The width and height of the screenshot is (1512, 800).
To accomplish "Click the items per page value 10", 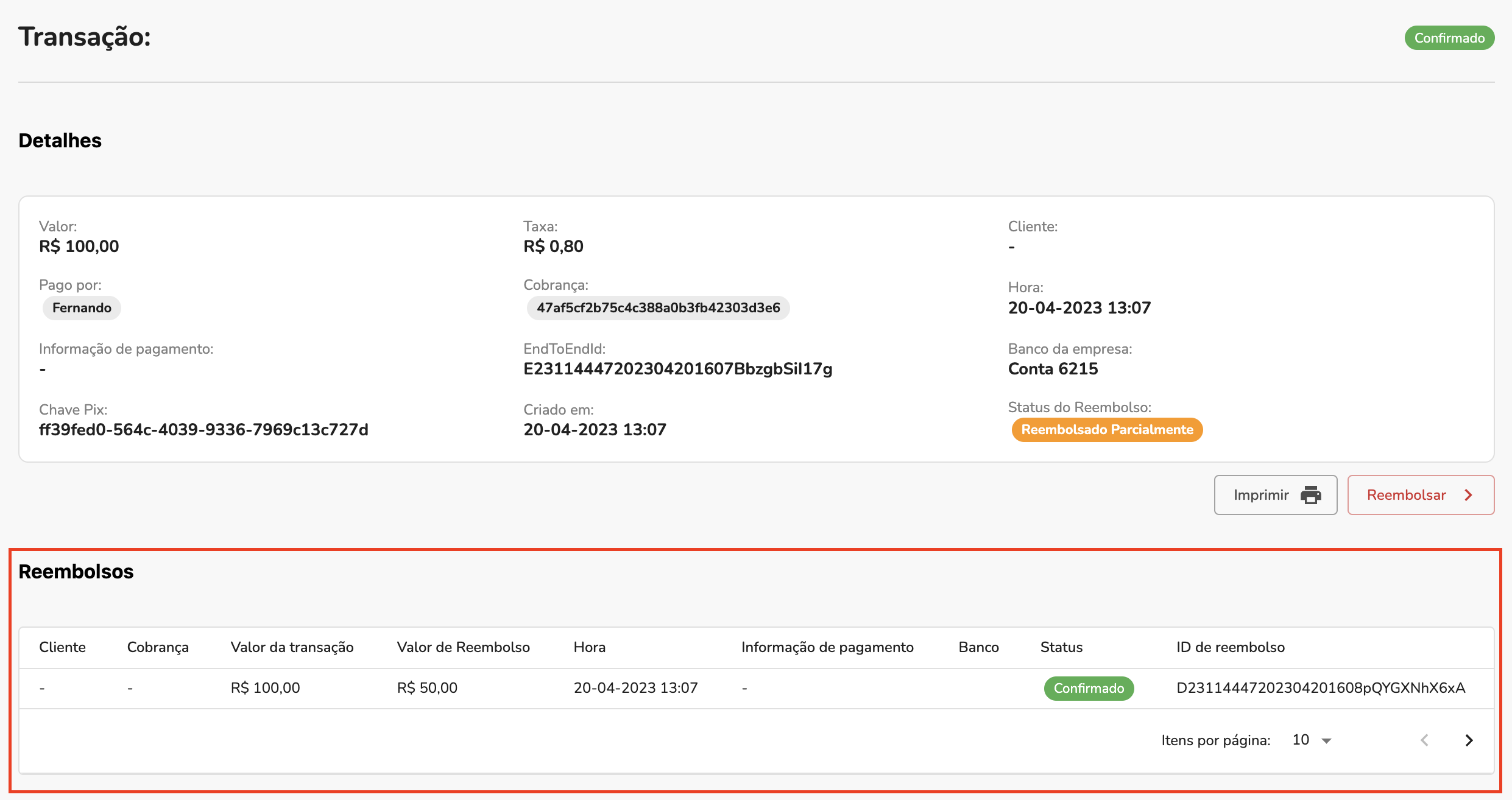I will coord(1301,740).
